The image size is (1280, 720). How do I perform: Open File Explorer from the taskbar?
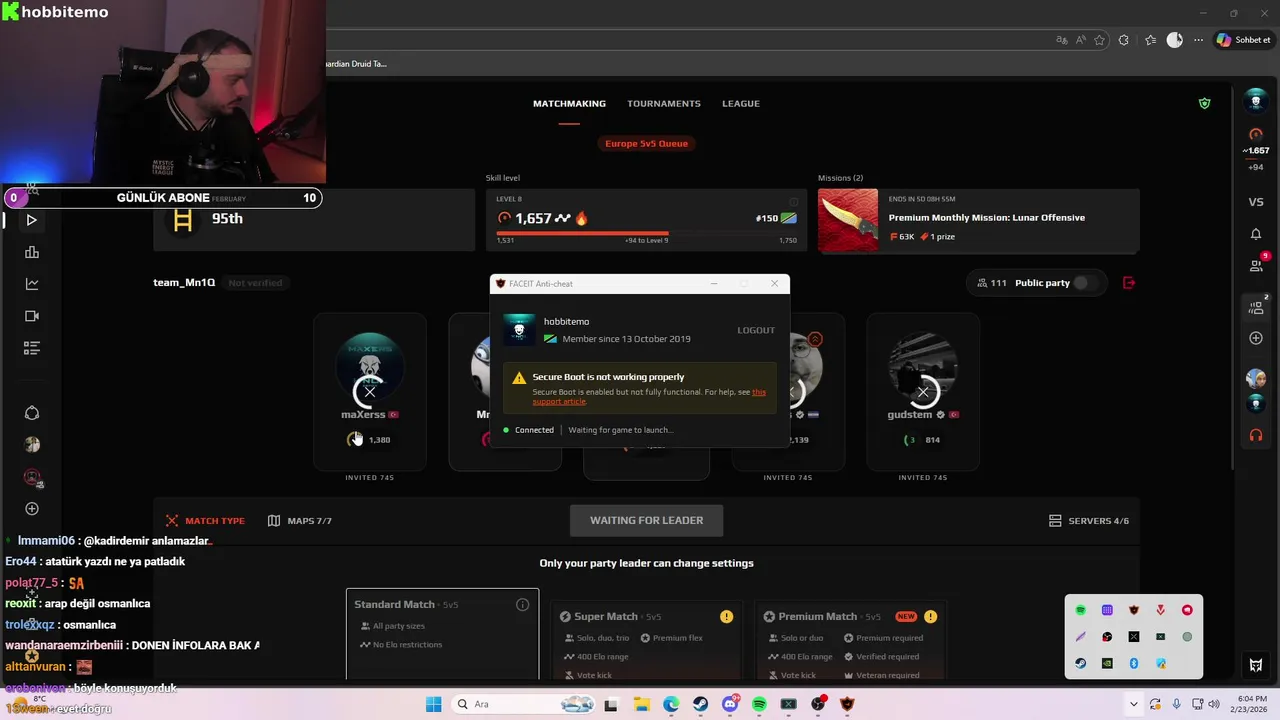[x=642, y=704]
